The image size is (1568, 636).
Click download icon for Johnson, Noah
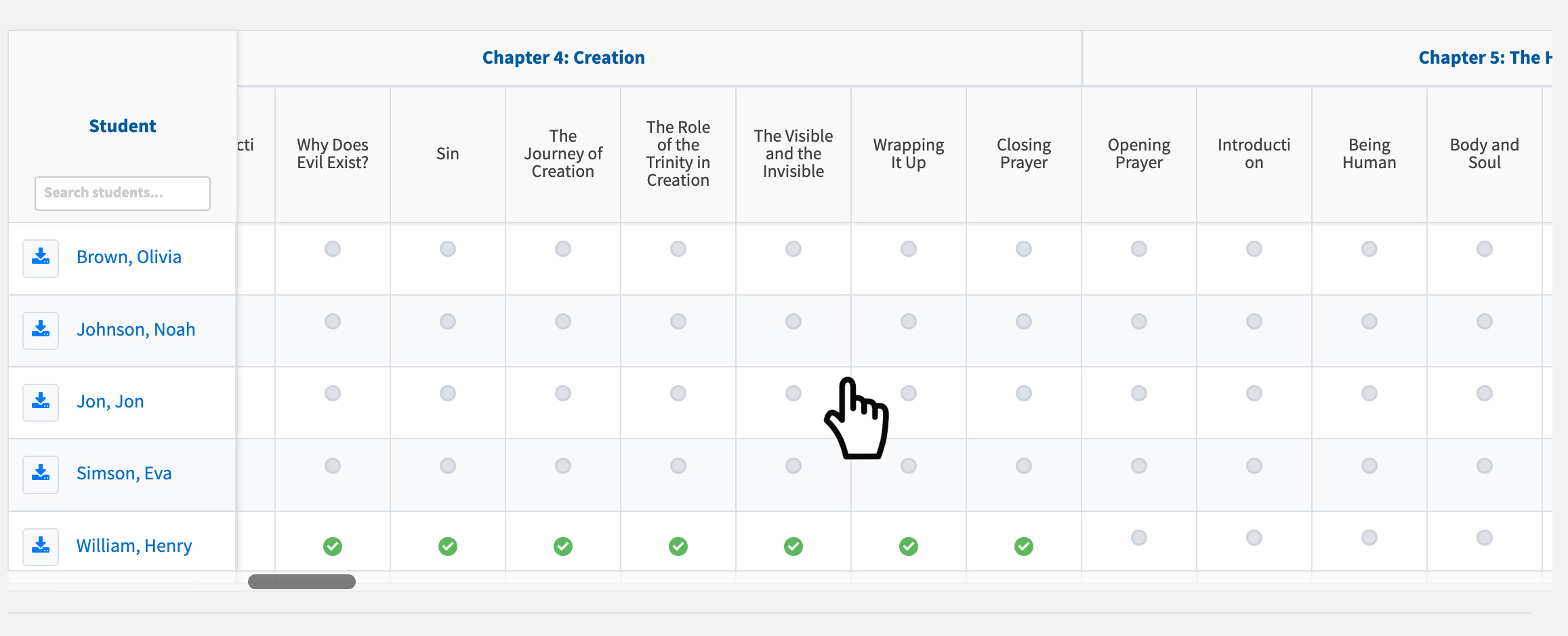click(x=41, y=330)
